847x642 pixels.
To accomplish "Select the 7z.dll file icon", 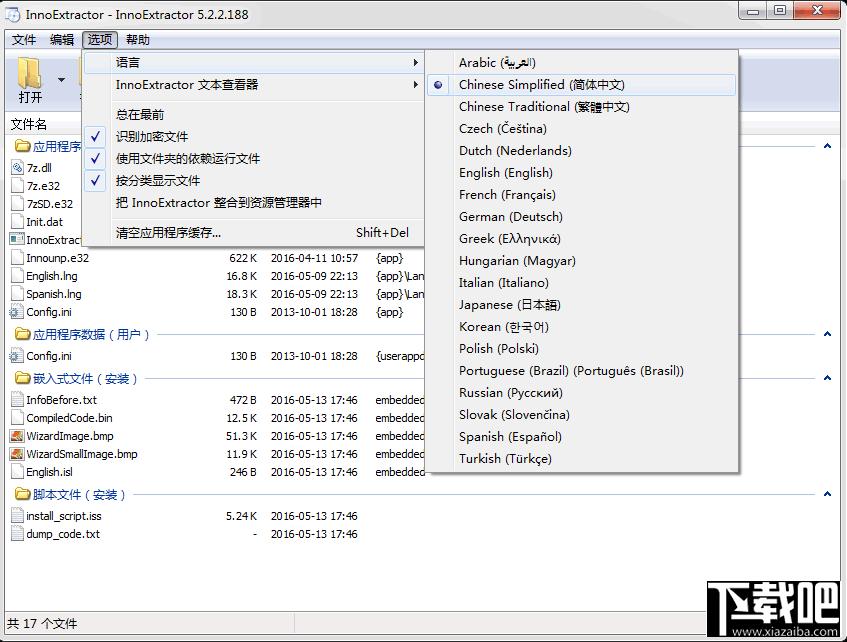I will pyautogui.click(x=17, y=168).
